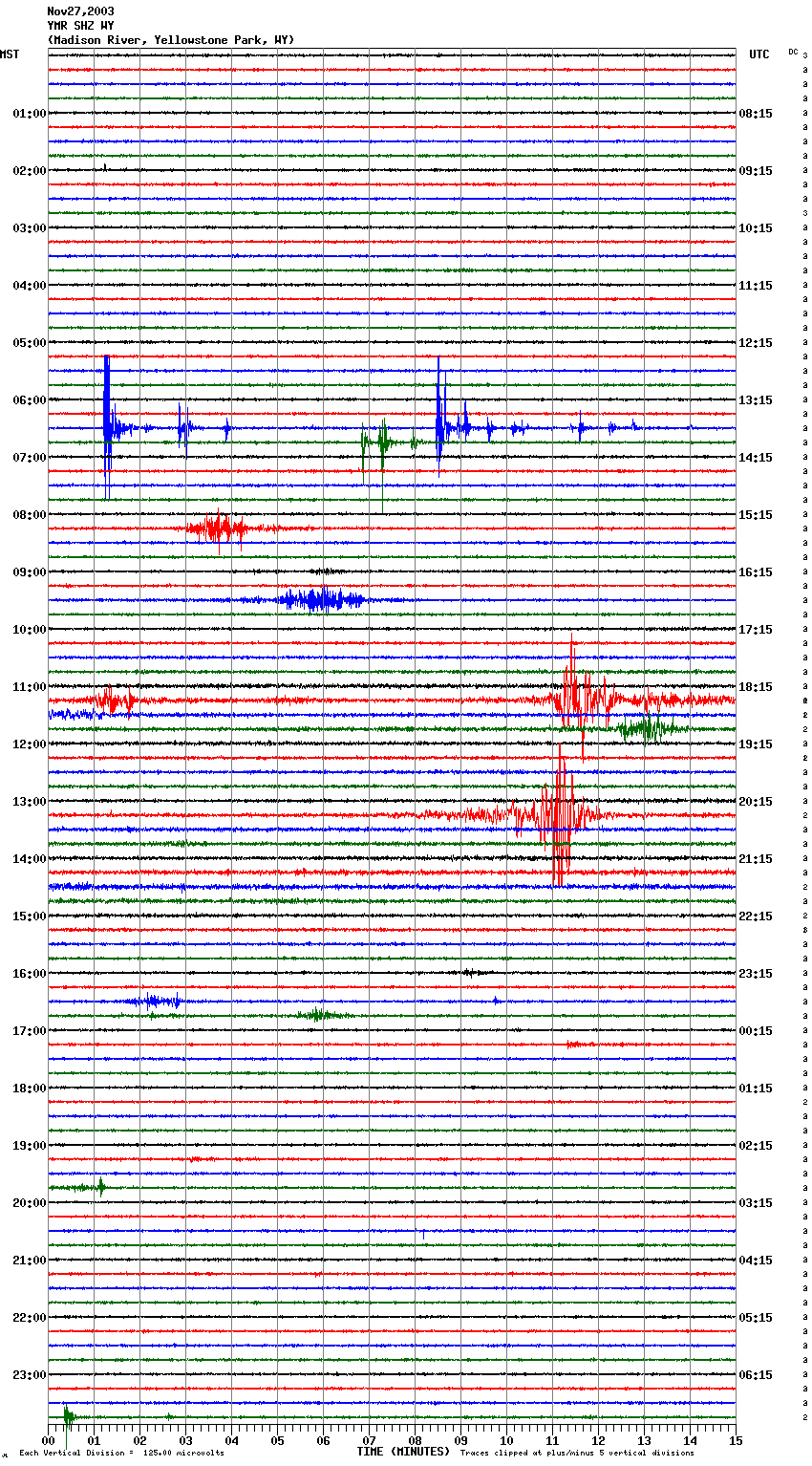Image resolution: width=812 pixels, height=1466 pixels.
Task: Click the 13:00 MST time label
Action: 30,802
